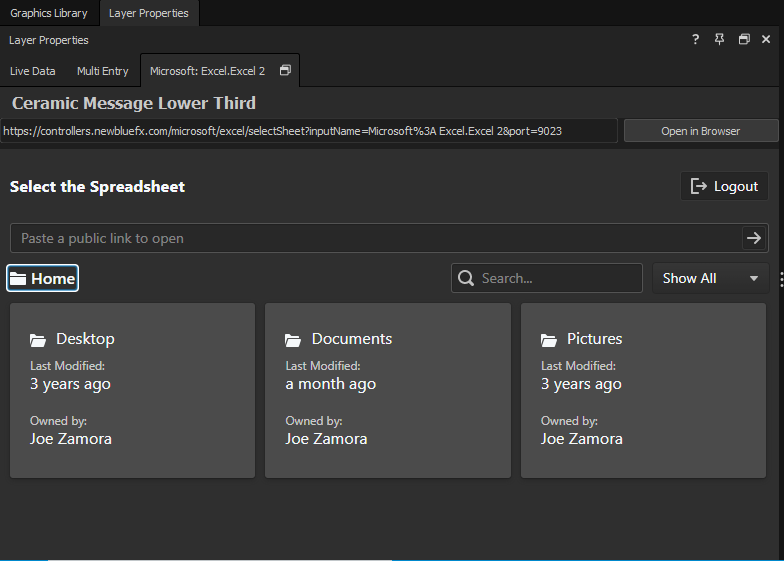Pop out the Microsoft: Excel.Excel 2 tab

coord(285,70)
